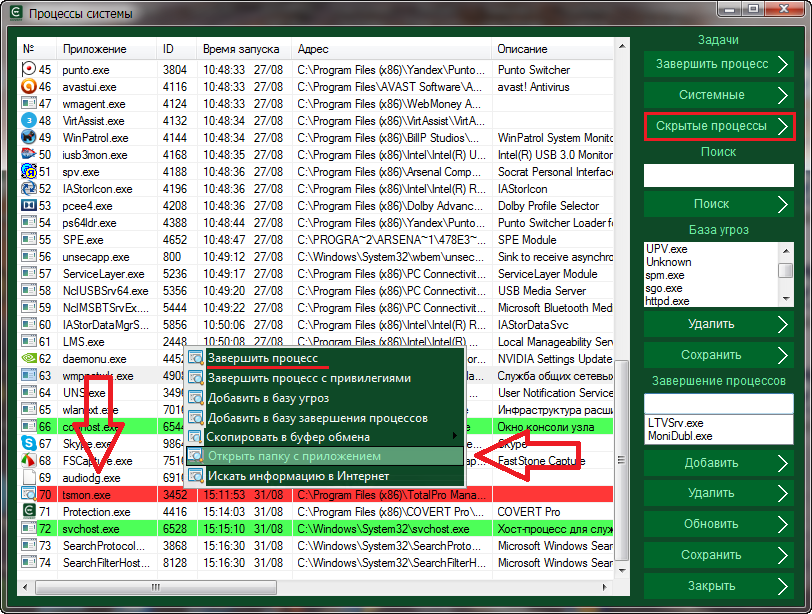This screenshot has height=614, width=812.
Task: Click the SearchProtocol row icon
Action: tap(29, 545)
